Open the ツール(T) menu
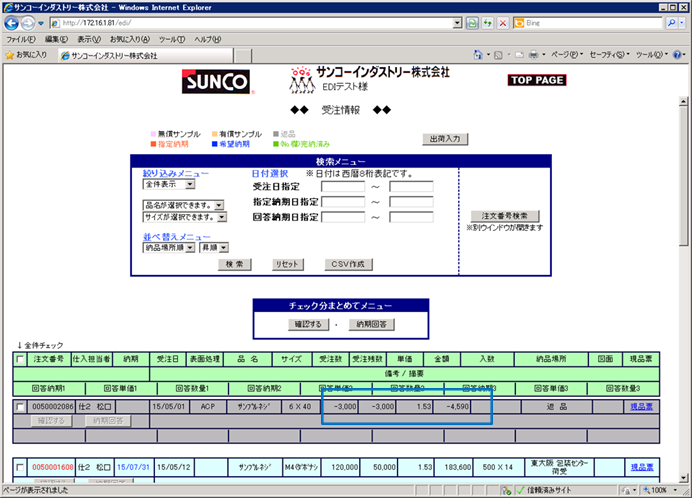The height and width of the screenshot is (498, 692). point(172,39)
